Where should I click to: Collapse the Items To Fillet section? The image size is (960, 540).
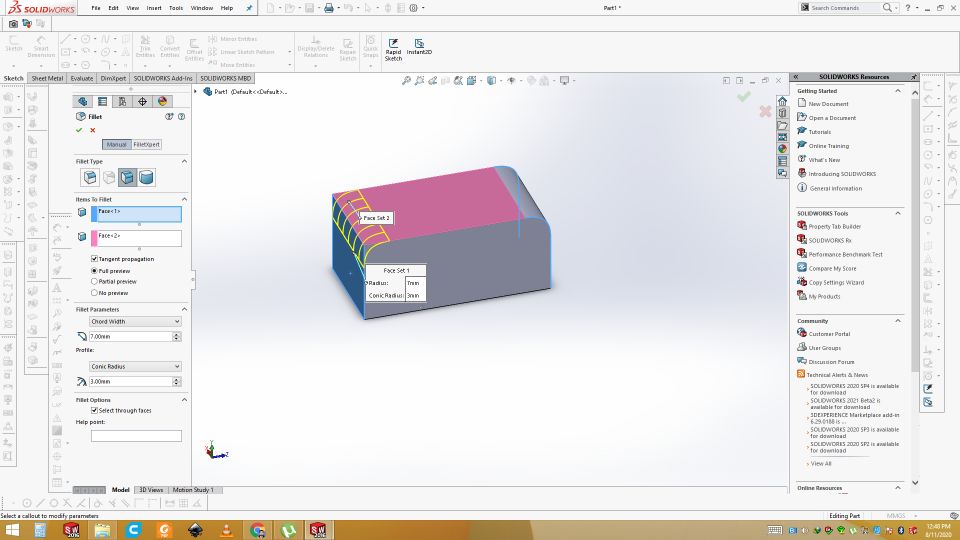184,199
